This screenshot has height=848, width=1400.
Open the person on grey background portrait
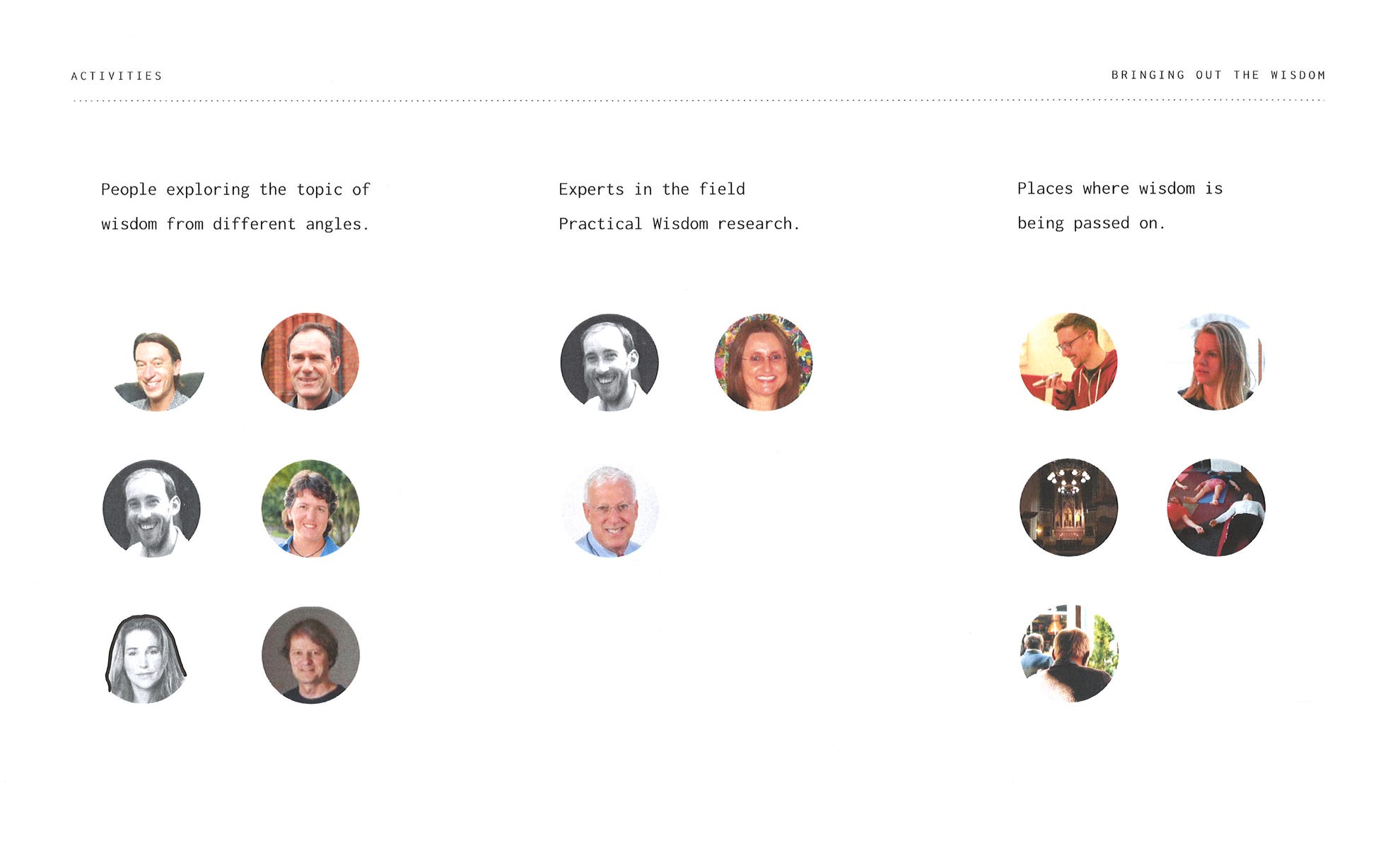(x=310, y=654)
